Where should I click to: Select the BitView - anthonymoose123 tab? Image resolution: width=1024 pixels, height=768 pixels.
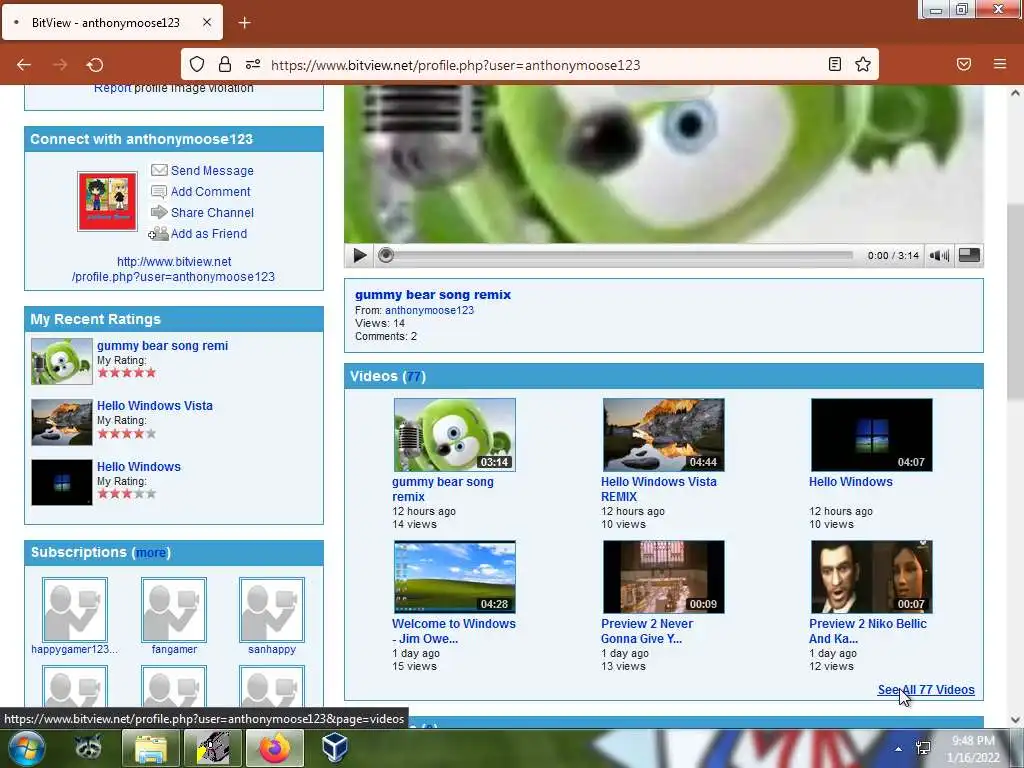(112, 22)
